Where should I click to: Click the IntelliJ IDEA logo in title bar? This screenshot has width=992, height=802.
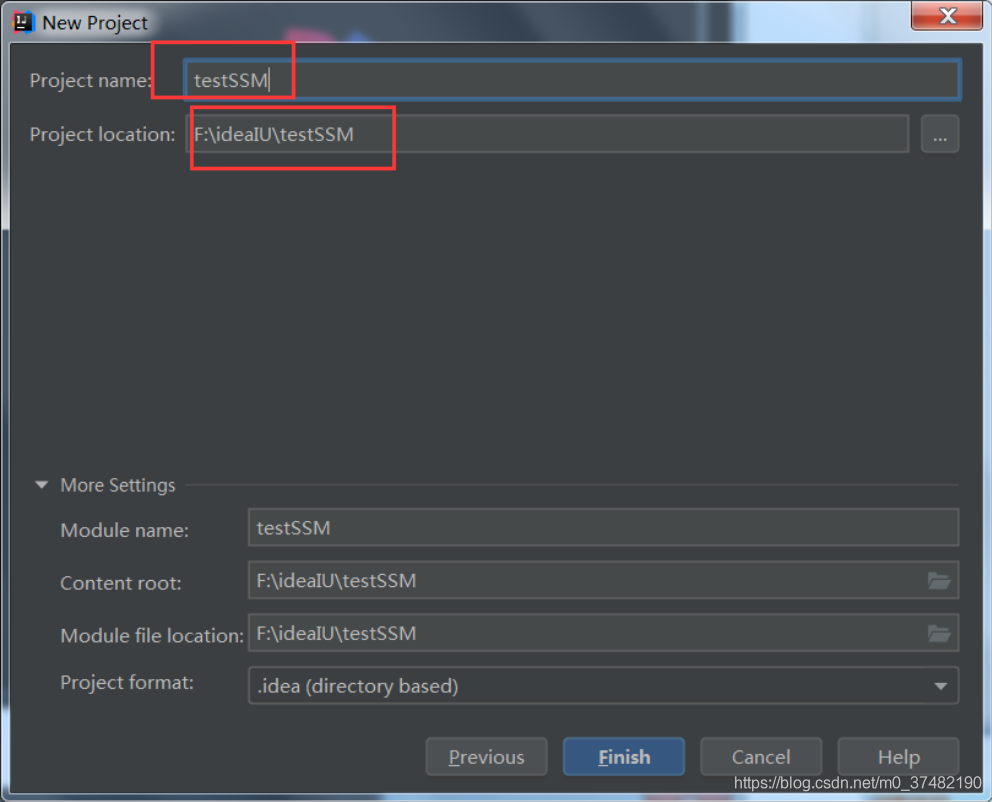click(23, 22)
